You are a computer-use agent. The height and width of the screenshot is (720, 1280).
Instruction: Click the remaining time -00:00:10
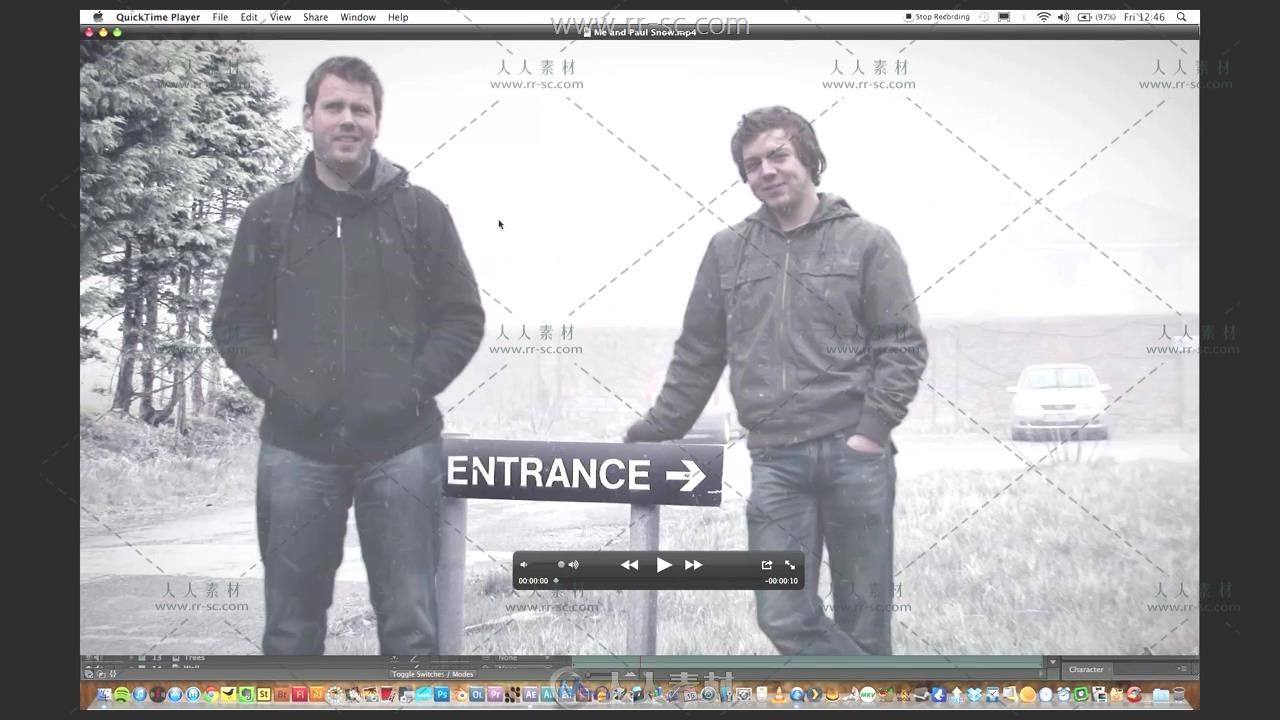(782, 581)
